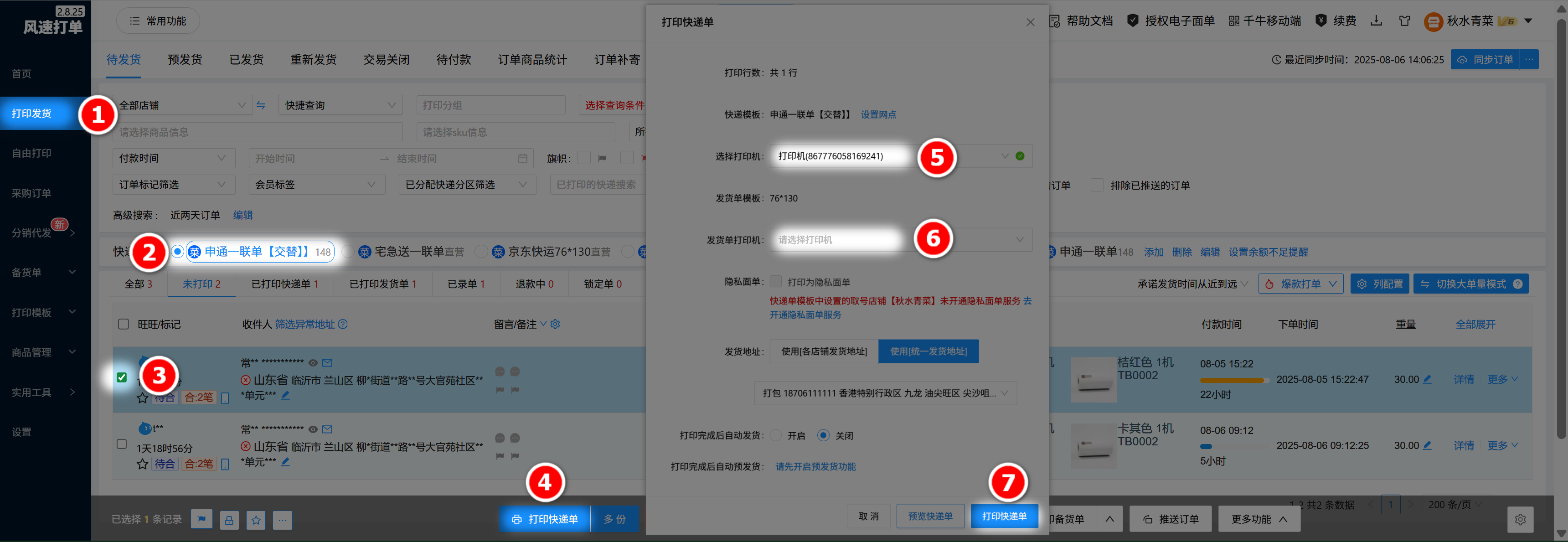This screenshot has width=1568, height=542.
Task: Click the 设置网点 link
Action: [878, 114]
